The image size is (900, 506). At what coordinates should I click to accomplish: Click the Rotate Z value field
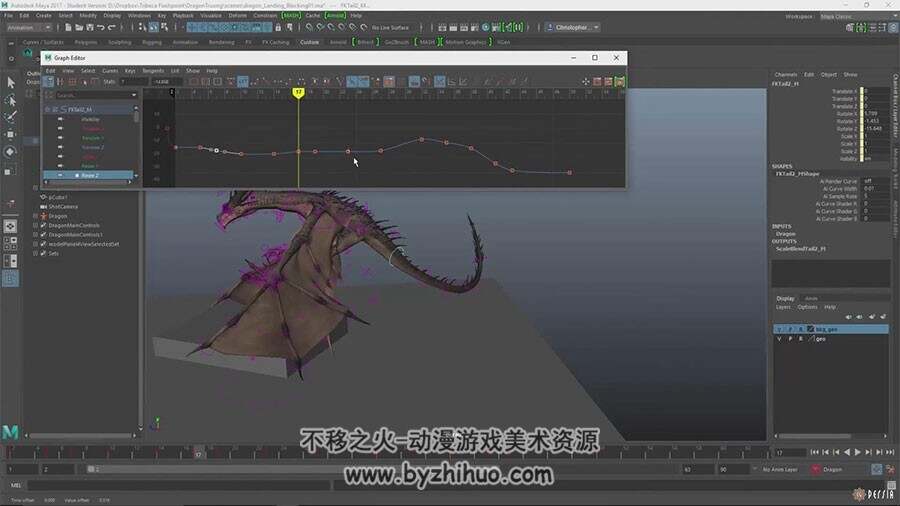[876, 129]
